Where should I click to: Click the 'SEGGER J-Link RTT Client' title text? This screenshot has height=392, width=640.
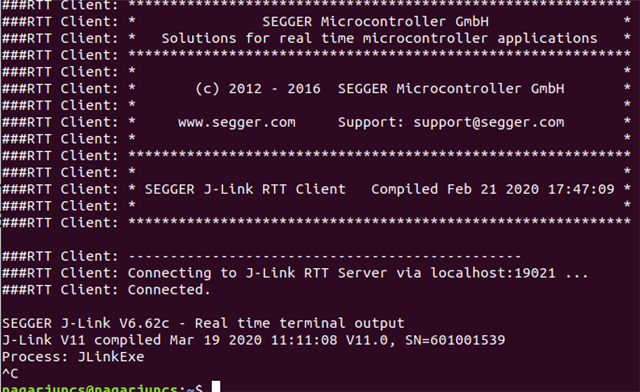245,189
